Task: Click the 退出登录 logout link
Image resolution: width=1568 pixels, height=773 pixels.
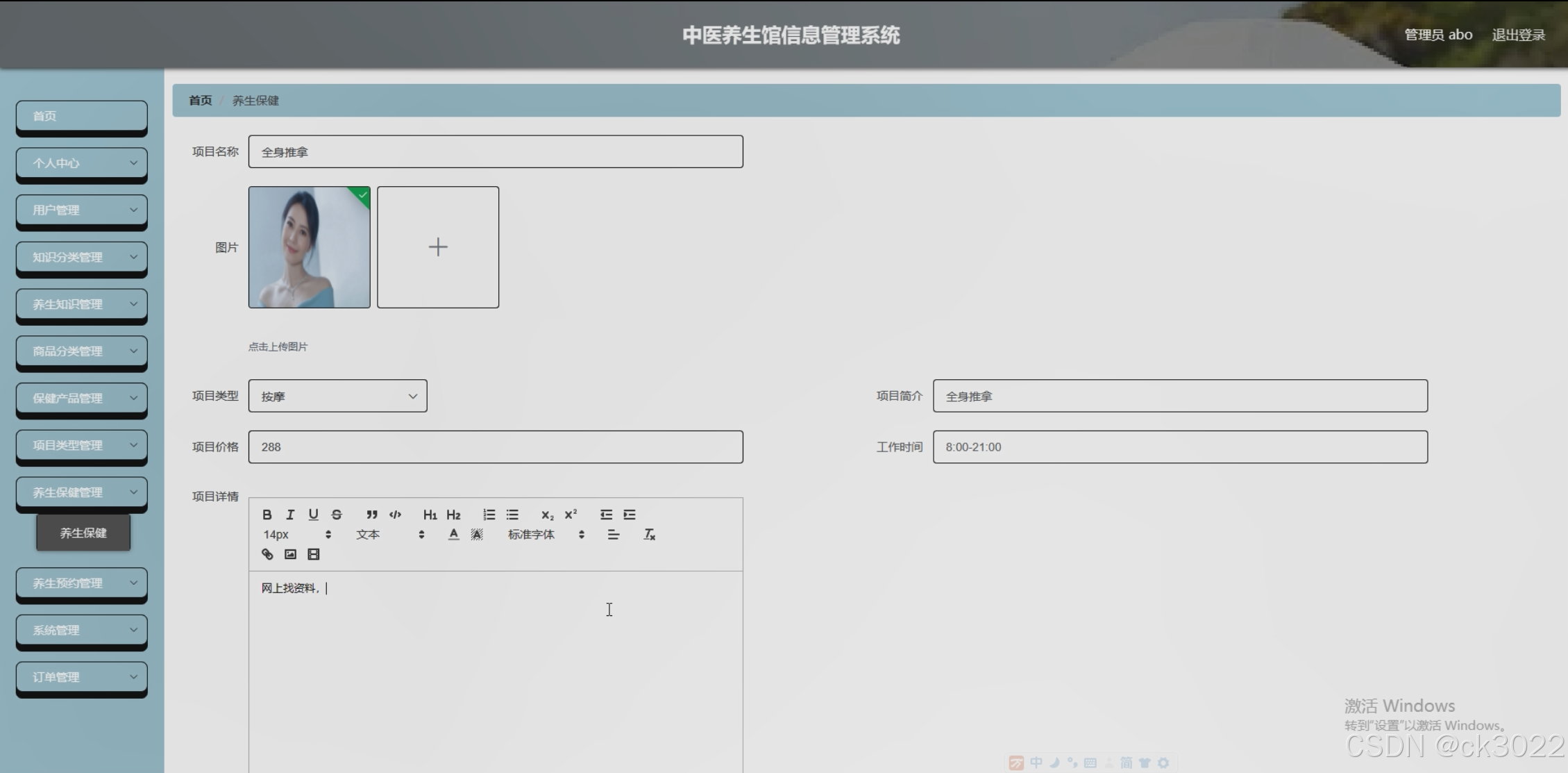Action: tap(1518, 35)
